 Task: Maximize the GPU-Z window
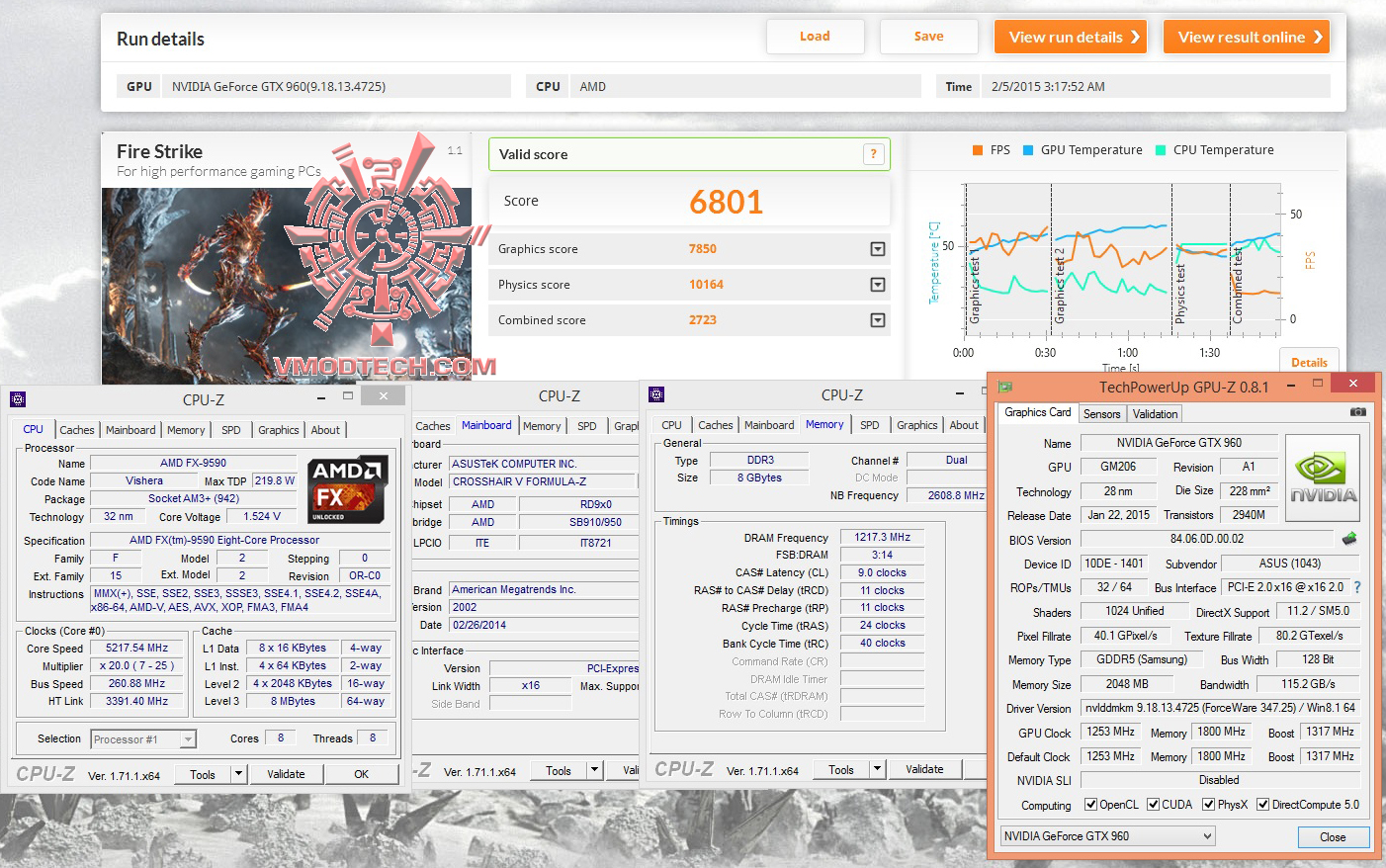pyautogui.click(x=1318, y=384)
